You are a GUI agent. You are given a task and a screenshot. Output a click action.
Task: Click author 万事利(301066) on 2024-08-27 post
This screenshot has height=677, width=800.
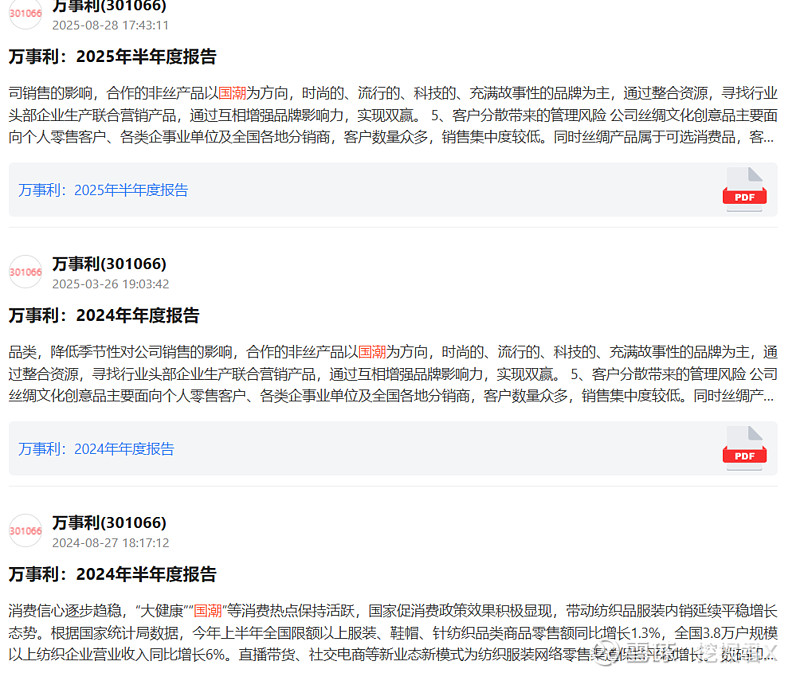109,522
